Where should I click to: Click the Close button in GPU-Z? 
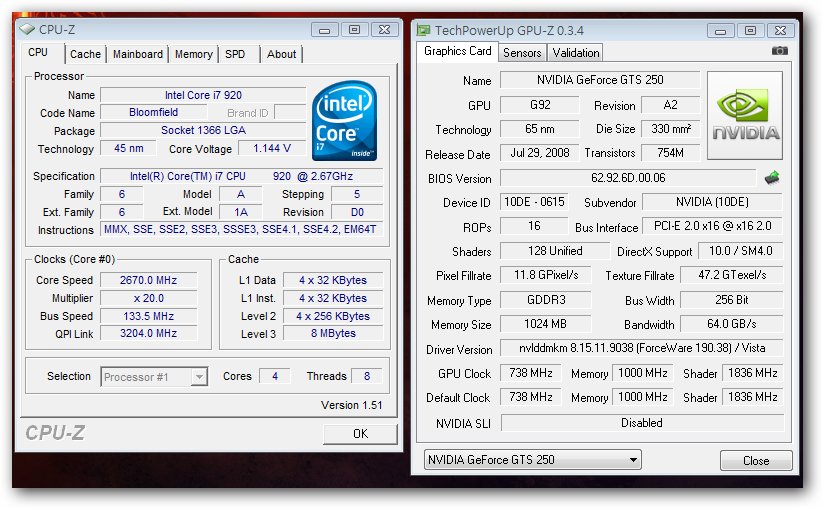click(x=756, y=461)
